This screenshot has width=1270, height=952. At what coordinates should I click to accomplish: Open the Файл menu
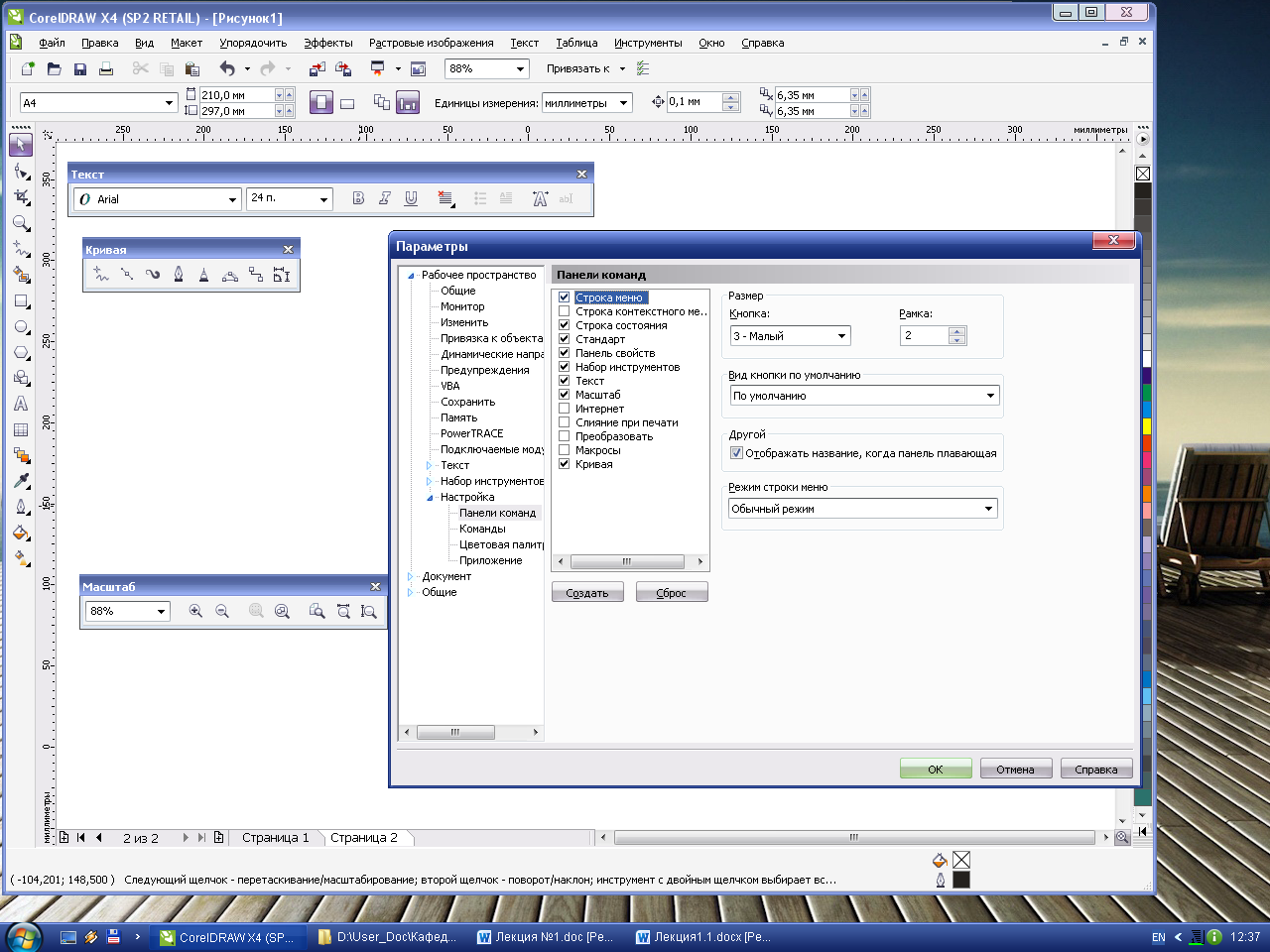coord(52,43)
